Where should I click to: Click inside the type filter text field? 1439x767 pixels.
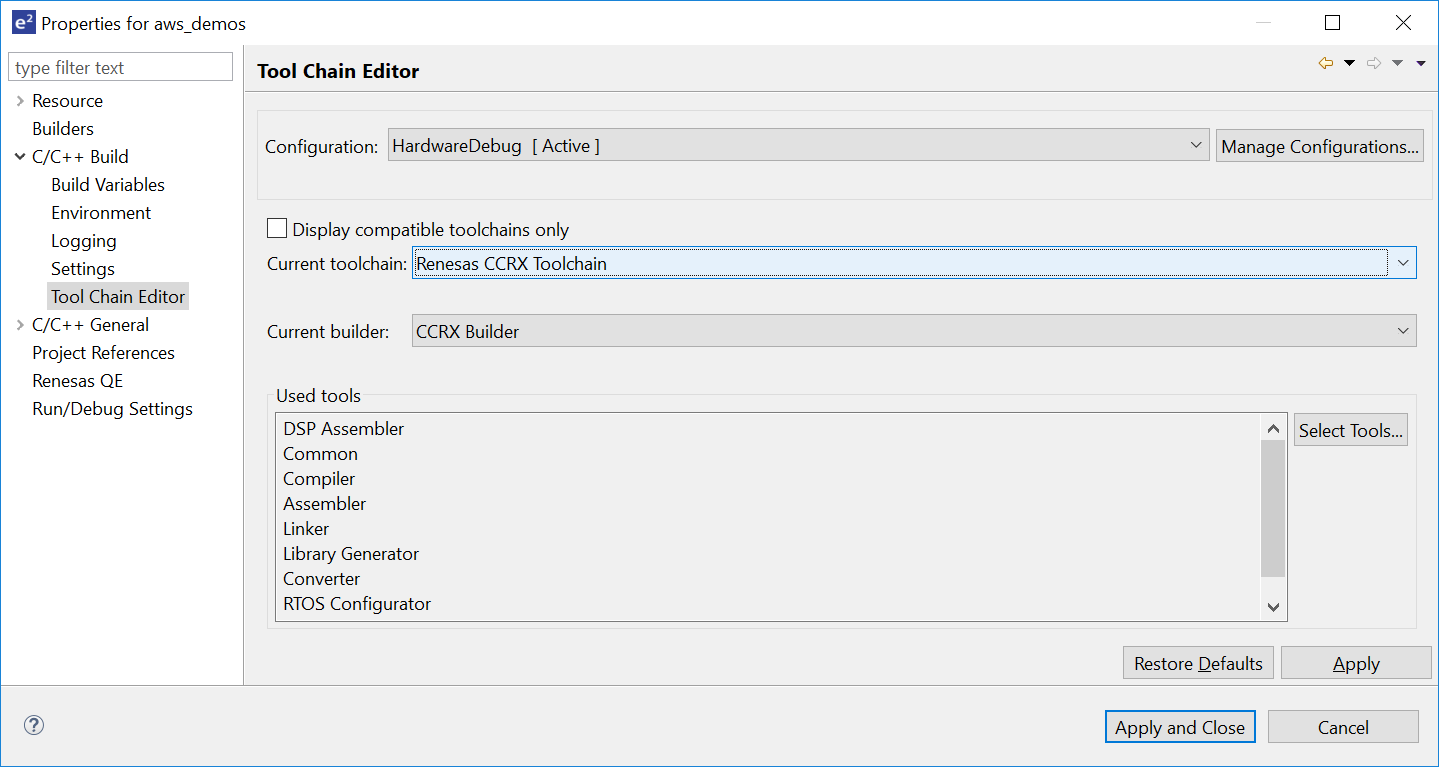click(x=120, y=66)
